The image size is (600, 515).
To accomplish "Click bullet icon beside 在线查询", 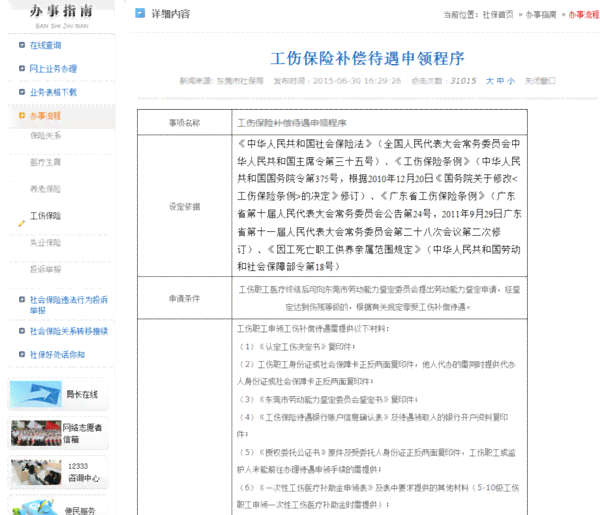I will point(22,45).
